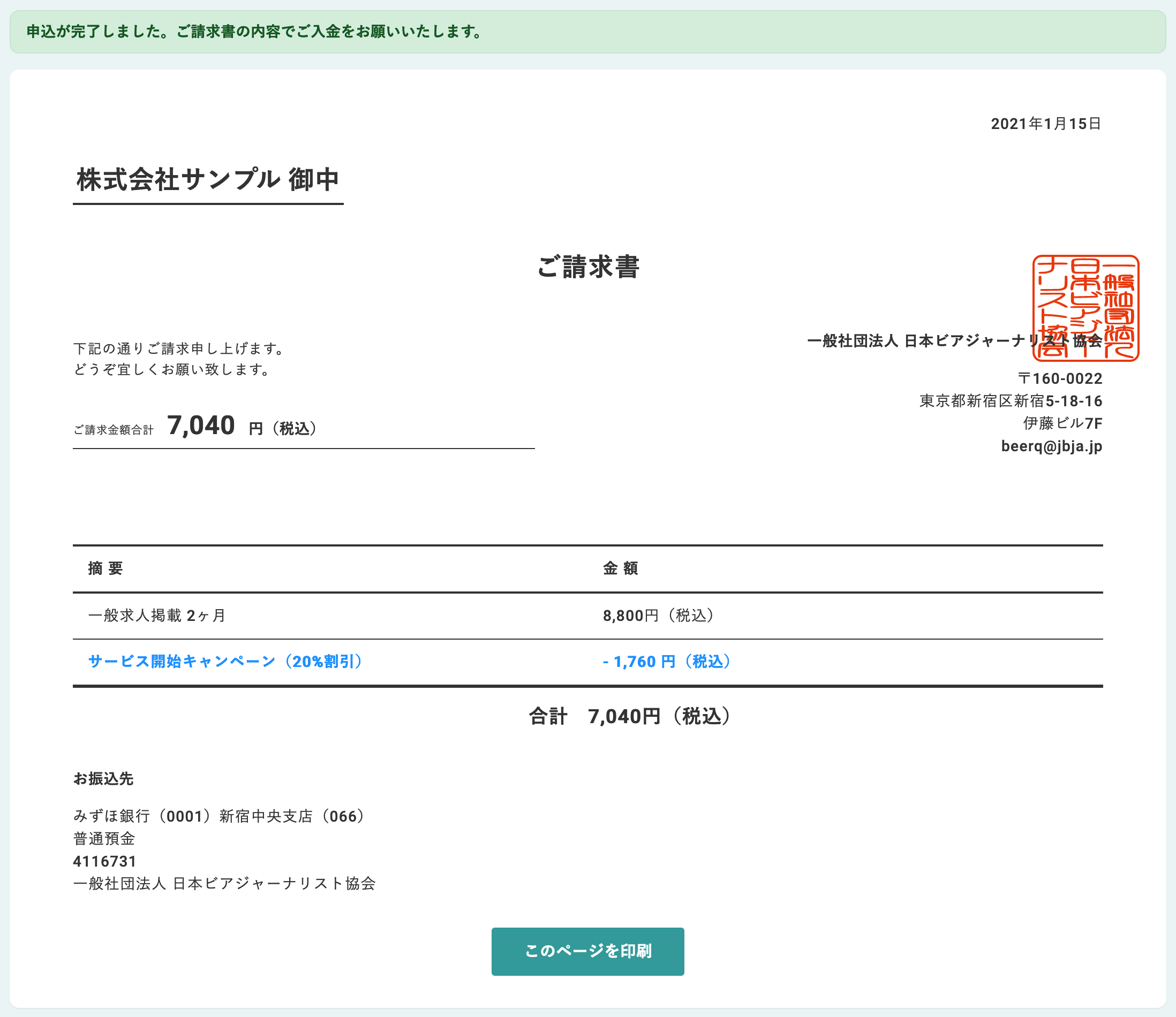The image size is (1176, 1017).
Task: Click the 合計 7,040円 total line
Action: [x=629, y=716]
